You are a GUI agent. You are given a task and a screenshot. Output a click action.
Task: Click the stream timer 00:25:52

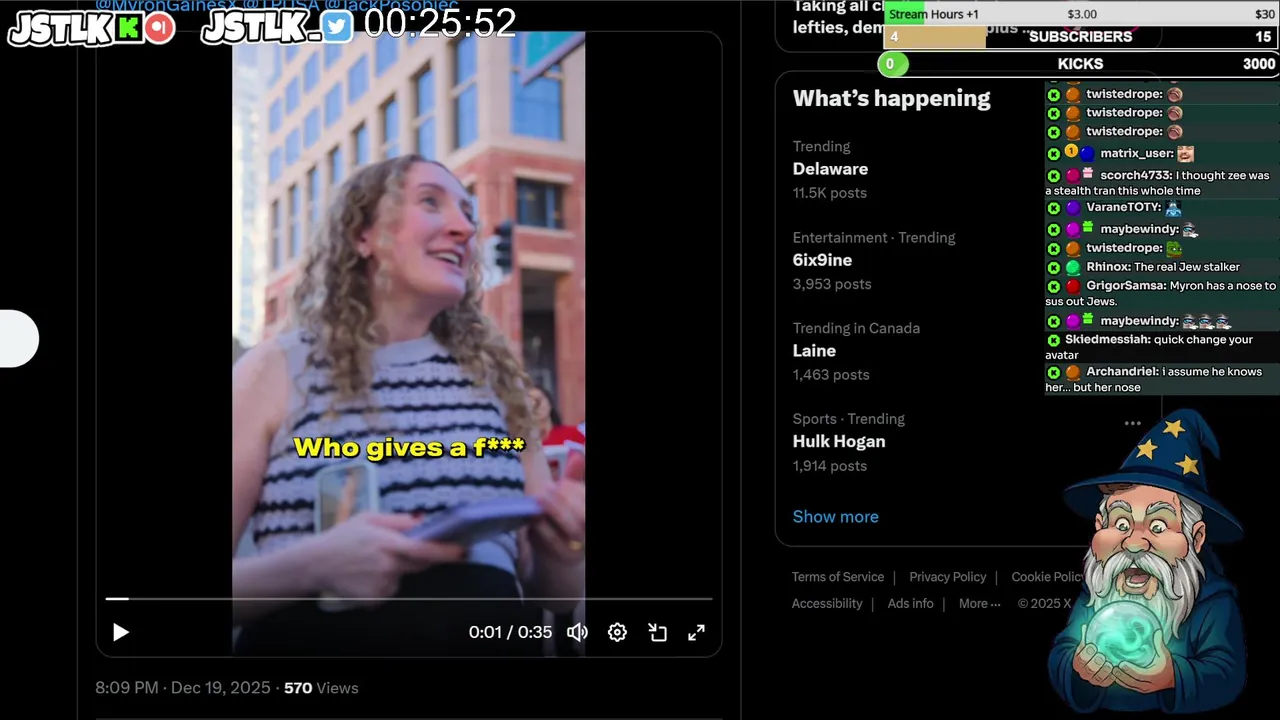[x=440, y=23]
